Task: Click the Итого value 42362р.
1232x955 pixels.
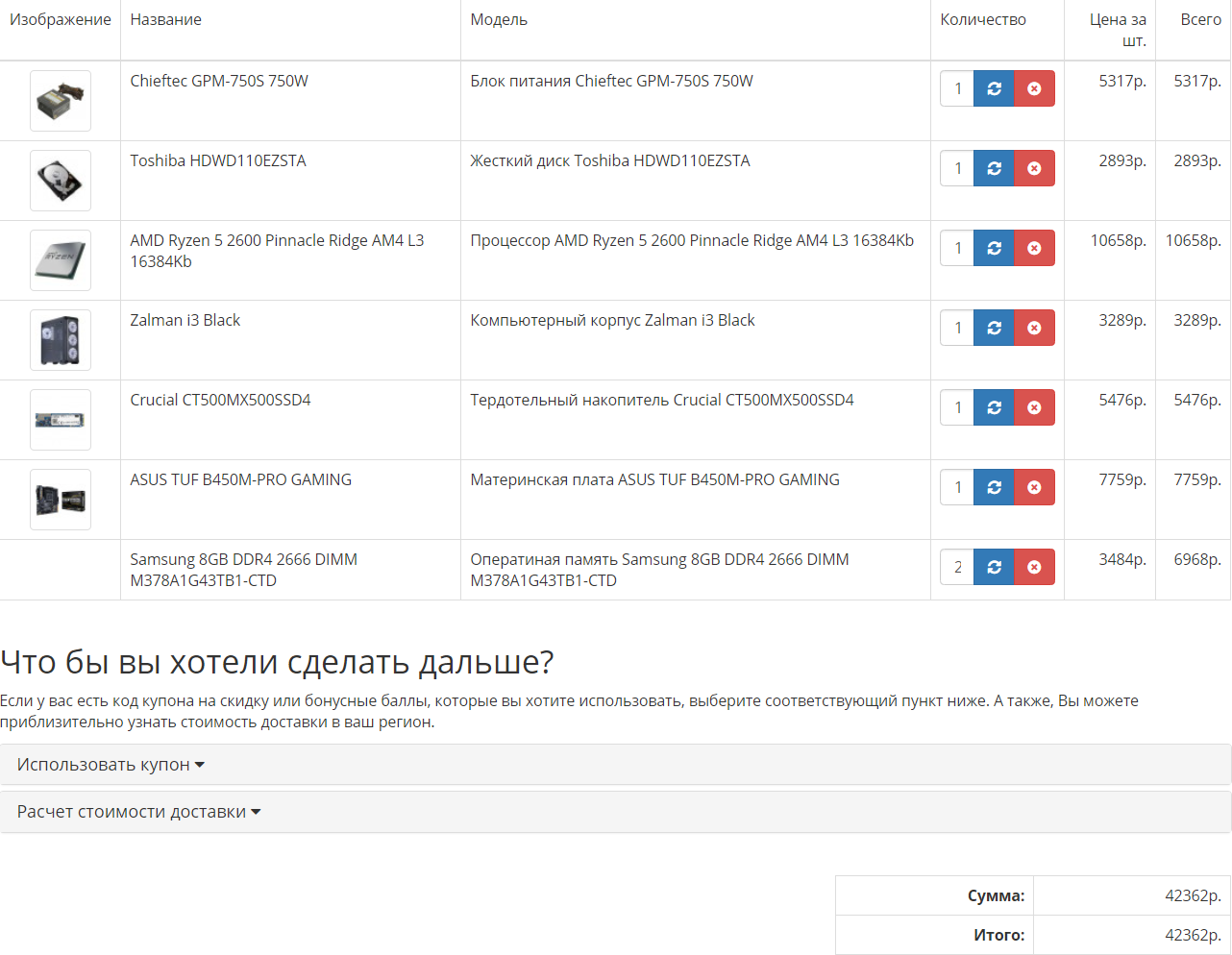Action: tap(1193, 935)
